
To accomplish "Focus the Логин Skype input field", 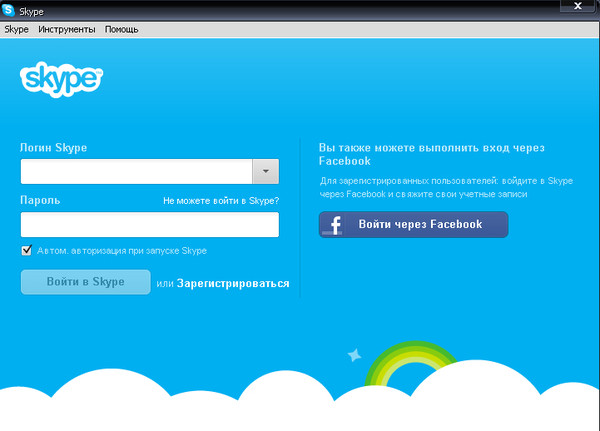I will coord(137,171).
